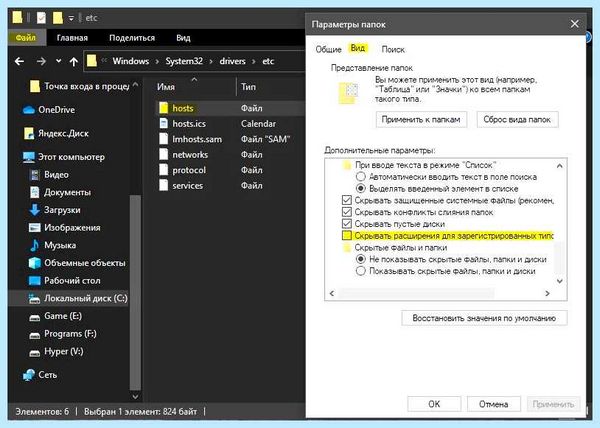Click quick access properties checkmark icon
The height and width of the screenshot is (428, 600).
tap(41, 18)
